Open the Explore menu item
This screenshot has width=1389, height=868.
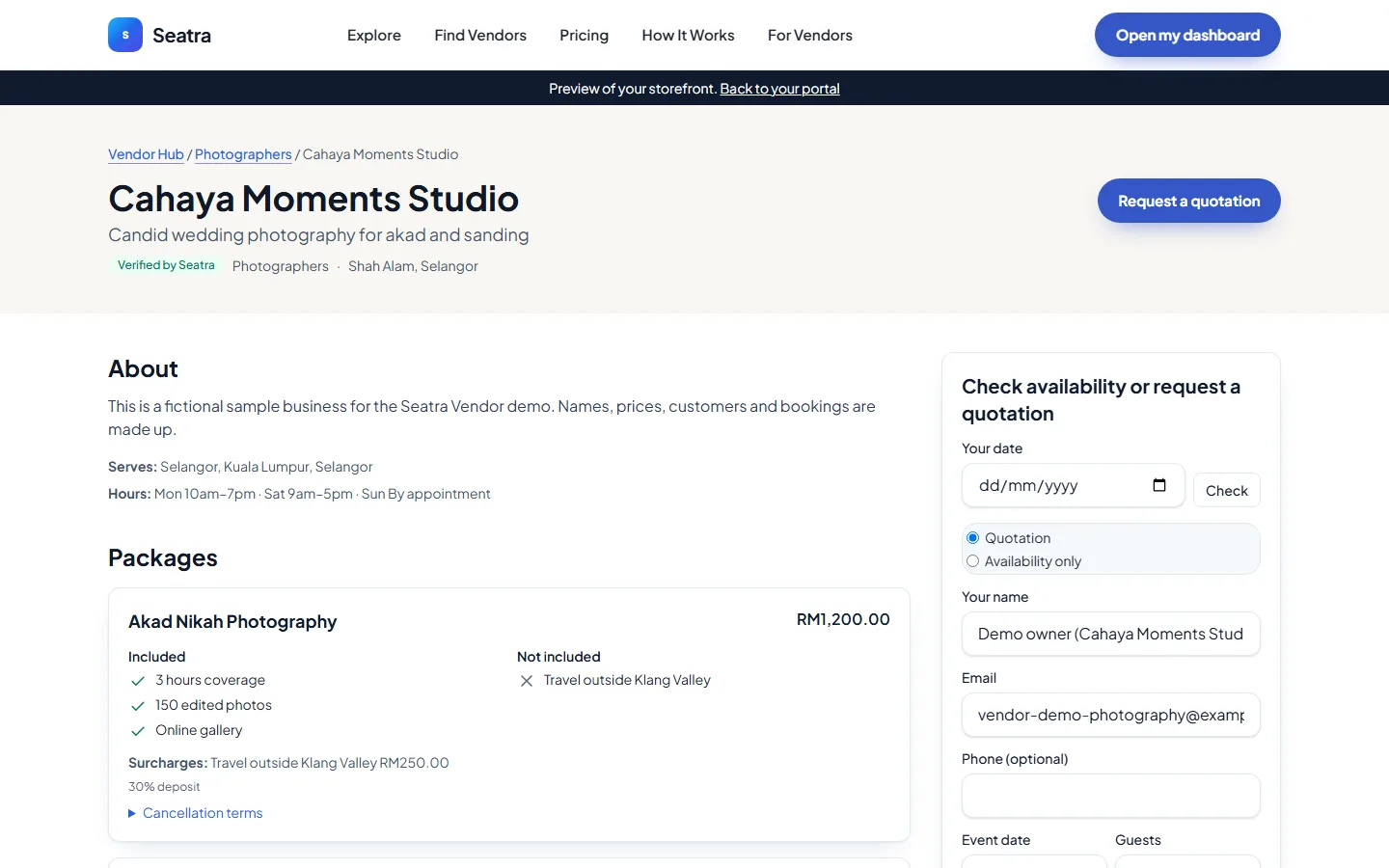pos(374,35)
